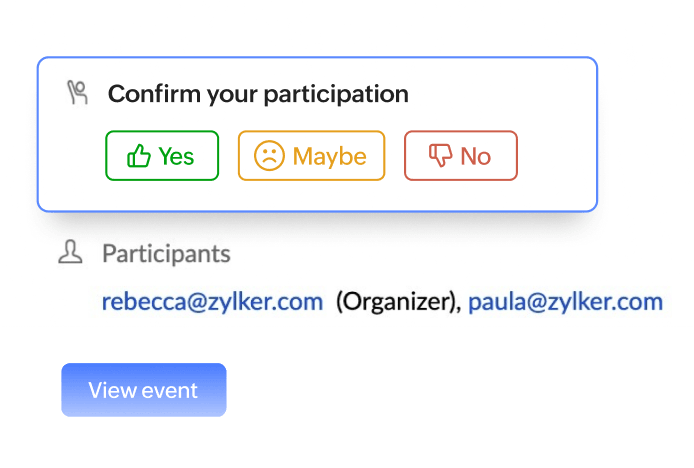Open the paula@zylker.com email link
Image resolution: width=694 pixels, height=468 pixels.
[x=565, y=301]
